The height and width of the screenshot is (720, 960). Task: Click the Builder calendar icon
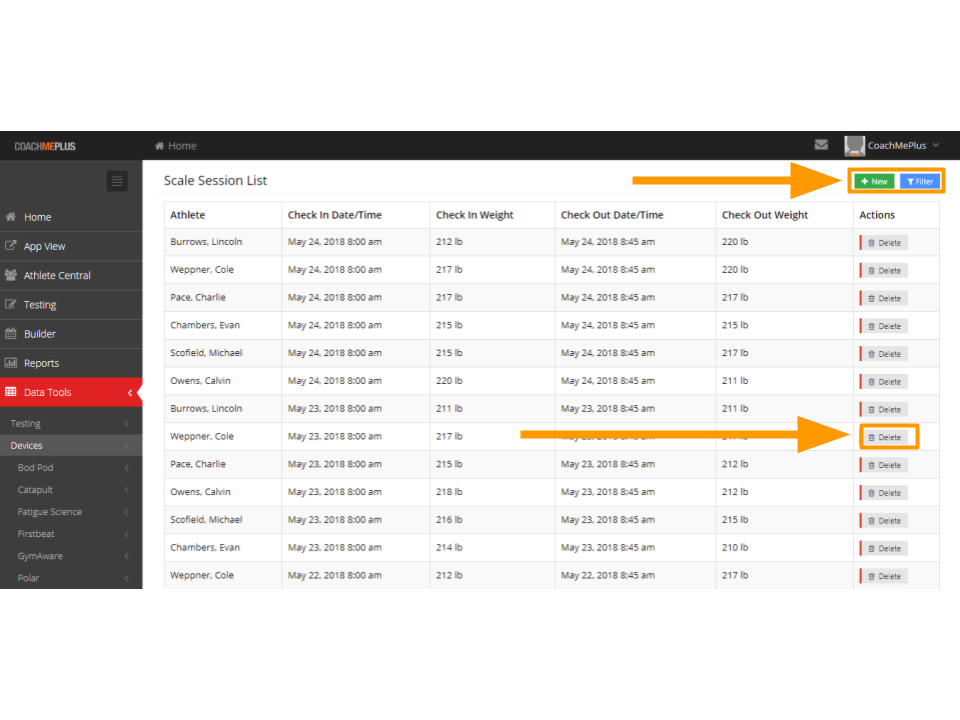11,334
